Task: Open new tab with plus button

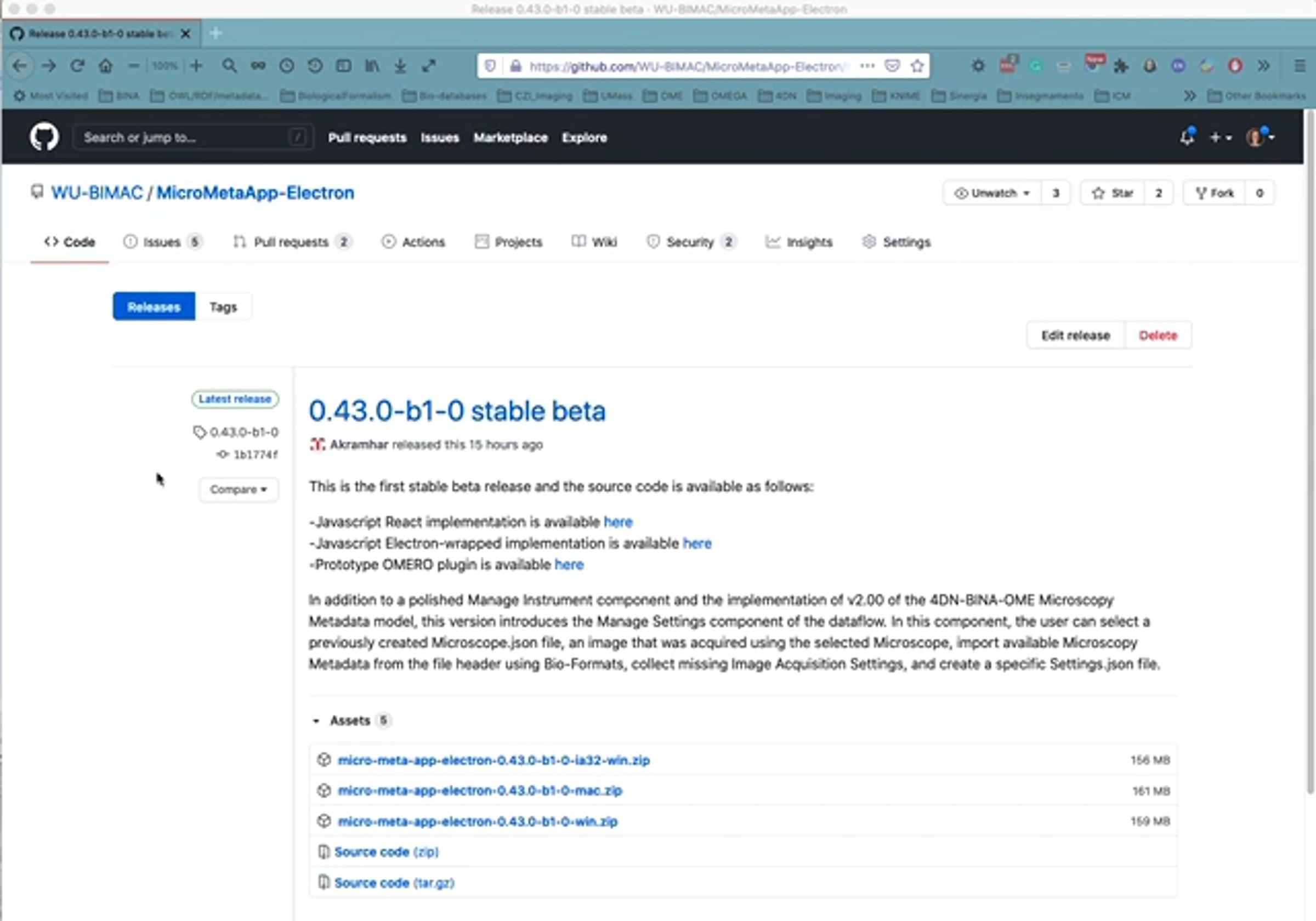Action: point(215,33)
